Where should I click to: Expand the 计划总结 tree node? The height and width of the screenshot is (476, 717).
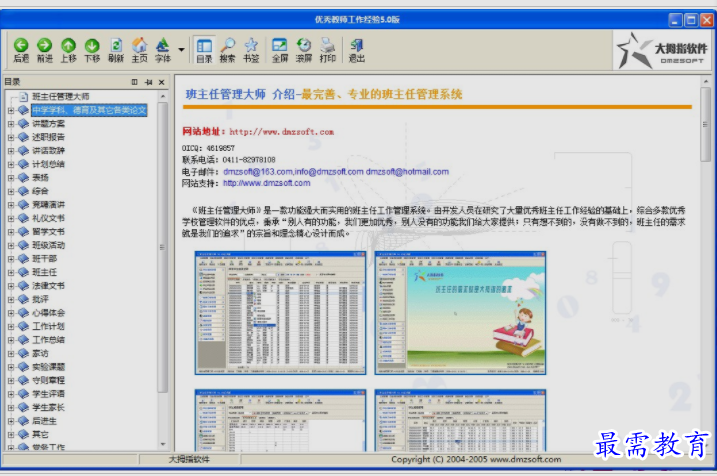[x=11, y=164]
